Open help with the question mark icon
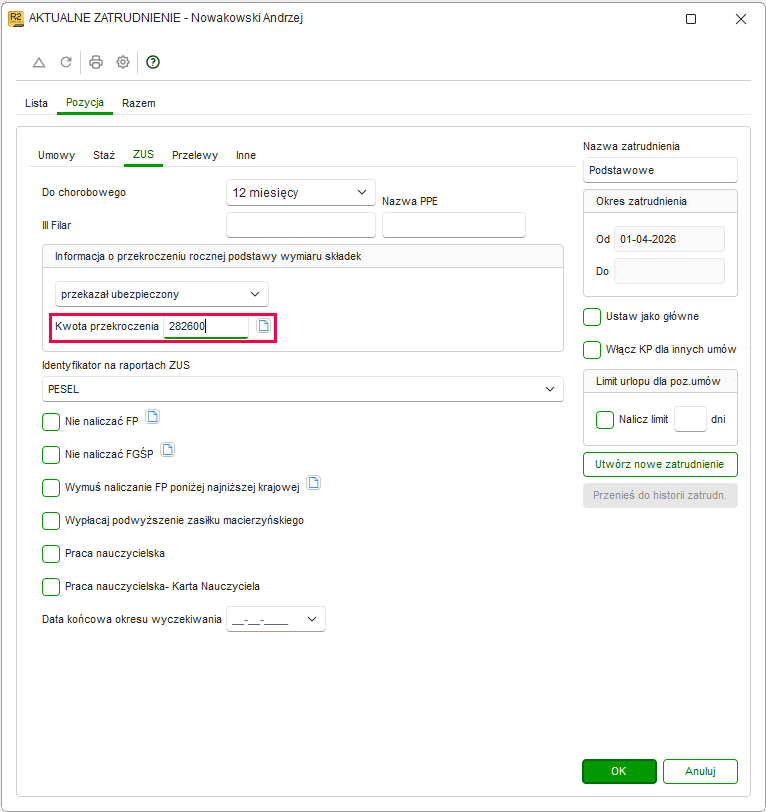This screenshot has width=766, height=812. (153, 62)
